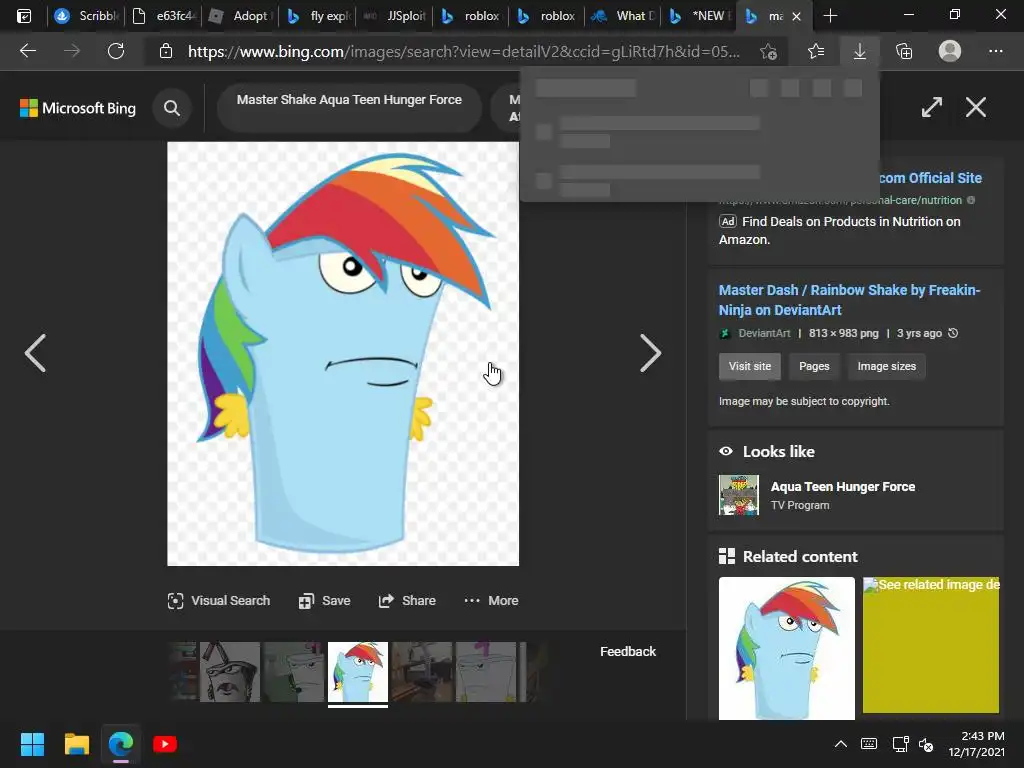Select the grayscale Master Shake filmstrip thumbnail
This screenshot has height=768, width=1024.
(230, 672)
